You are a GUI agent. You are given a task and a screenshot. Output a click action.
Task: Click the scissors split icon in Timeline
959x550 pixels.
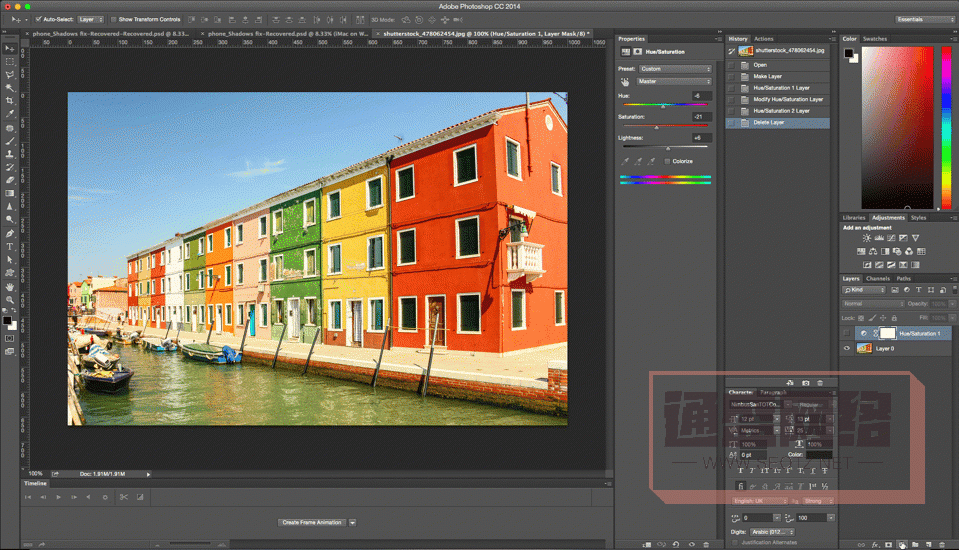(124, 496)
